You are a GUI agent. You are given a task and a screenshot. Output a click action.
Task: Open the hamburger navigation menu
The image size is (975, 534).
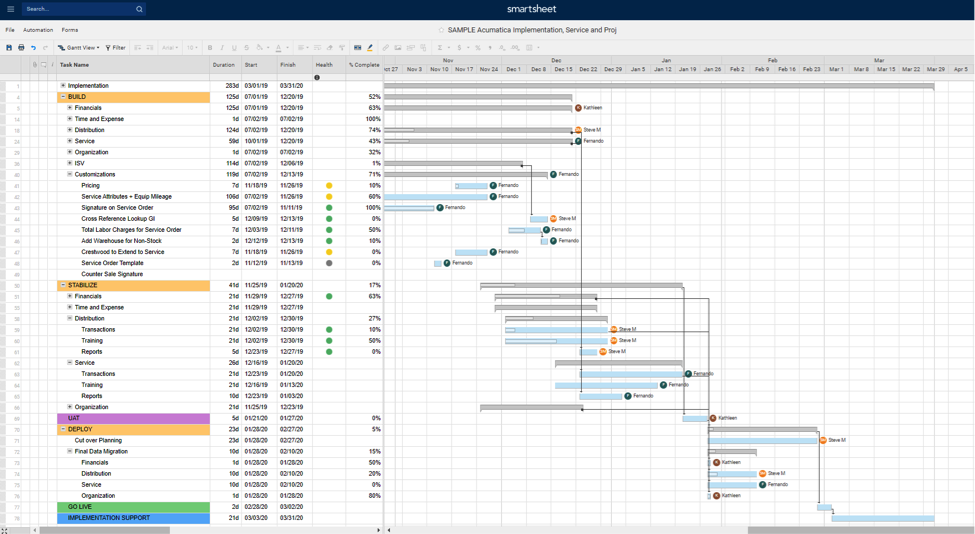point(10,9)
